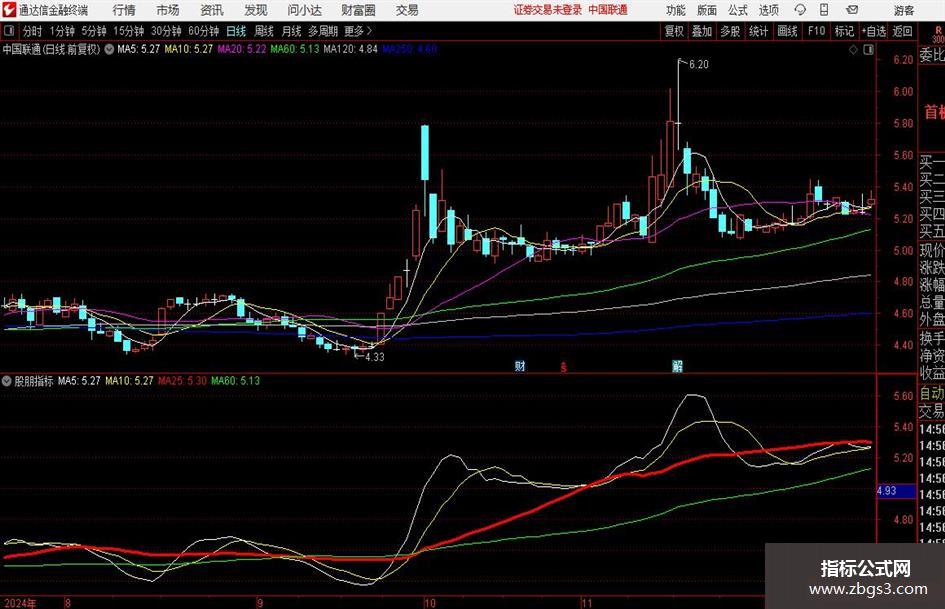The width and height of the screenshot is (945, 609).
Task: Open the 选项 menu
Action: [768, 10]
